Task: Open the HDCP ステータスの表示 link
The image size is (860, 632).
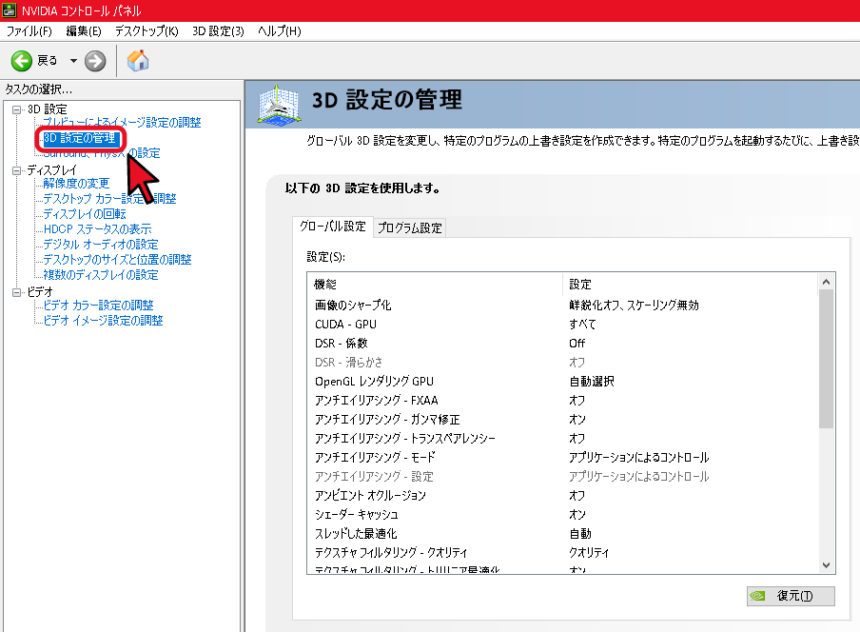Action: 97,229
